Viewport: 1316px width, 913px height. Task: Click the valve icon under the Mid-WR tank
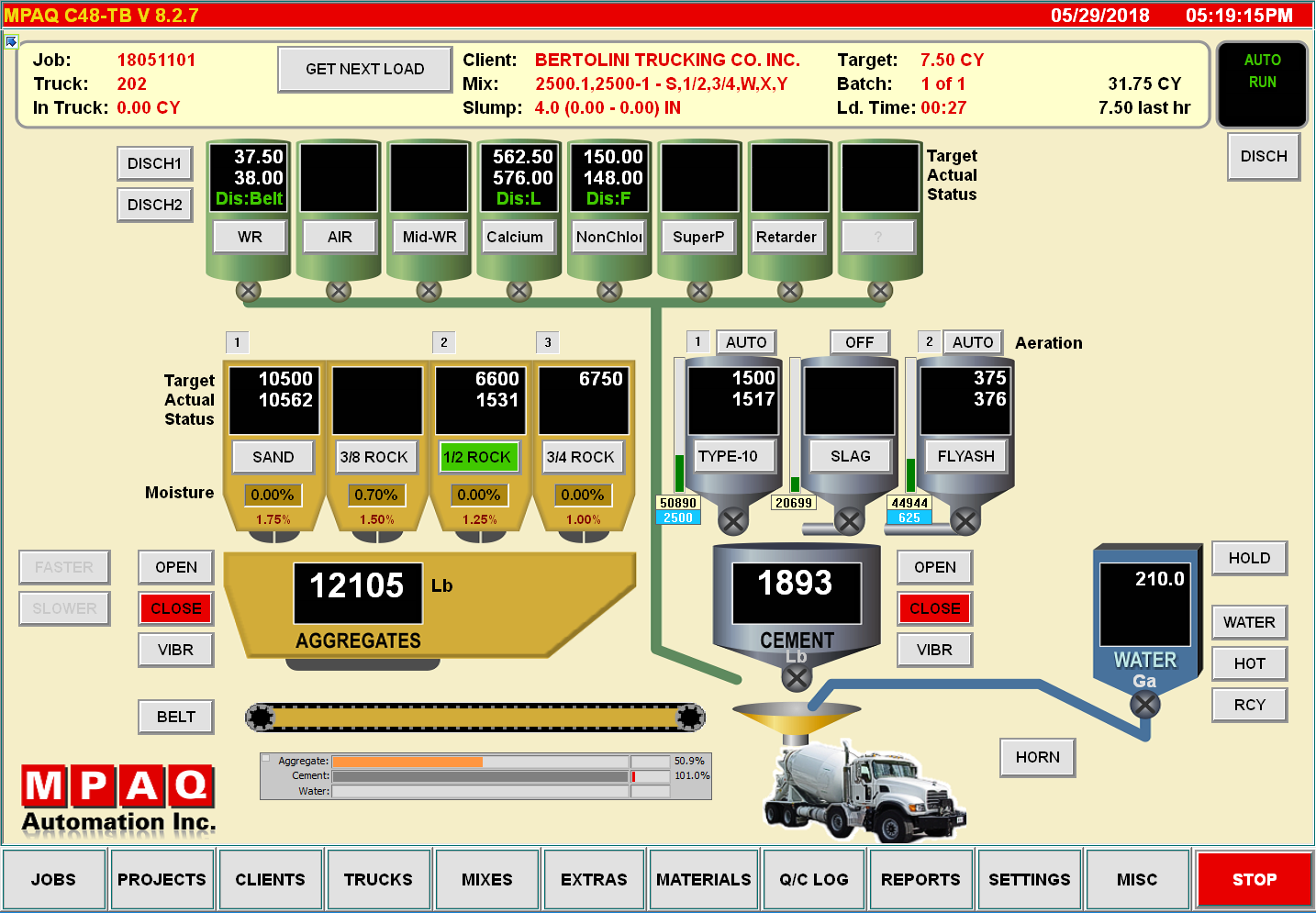[429, 291]
